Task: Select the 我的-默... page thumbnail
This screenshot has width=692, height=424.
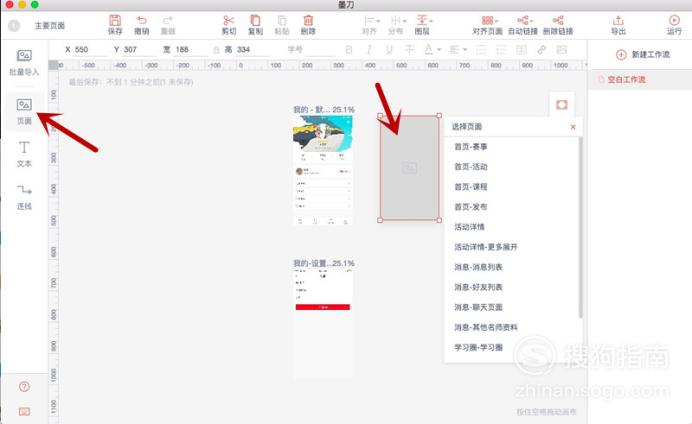Action: (x=323, y=170)
